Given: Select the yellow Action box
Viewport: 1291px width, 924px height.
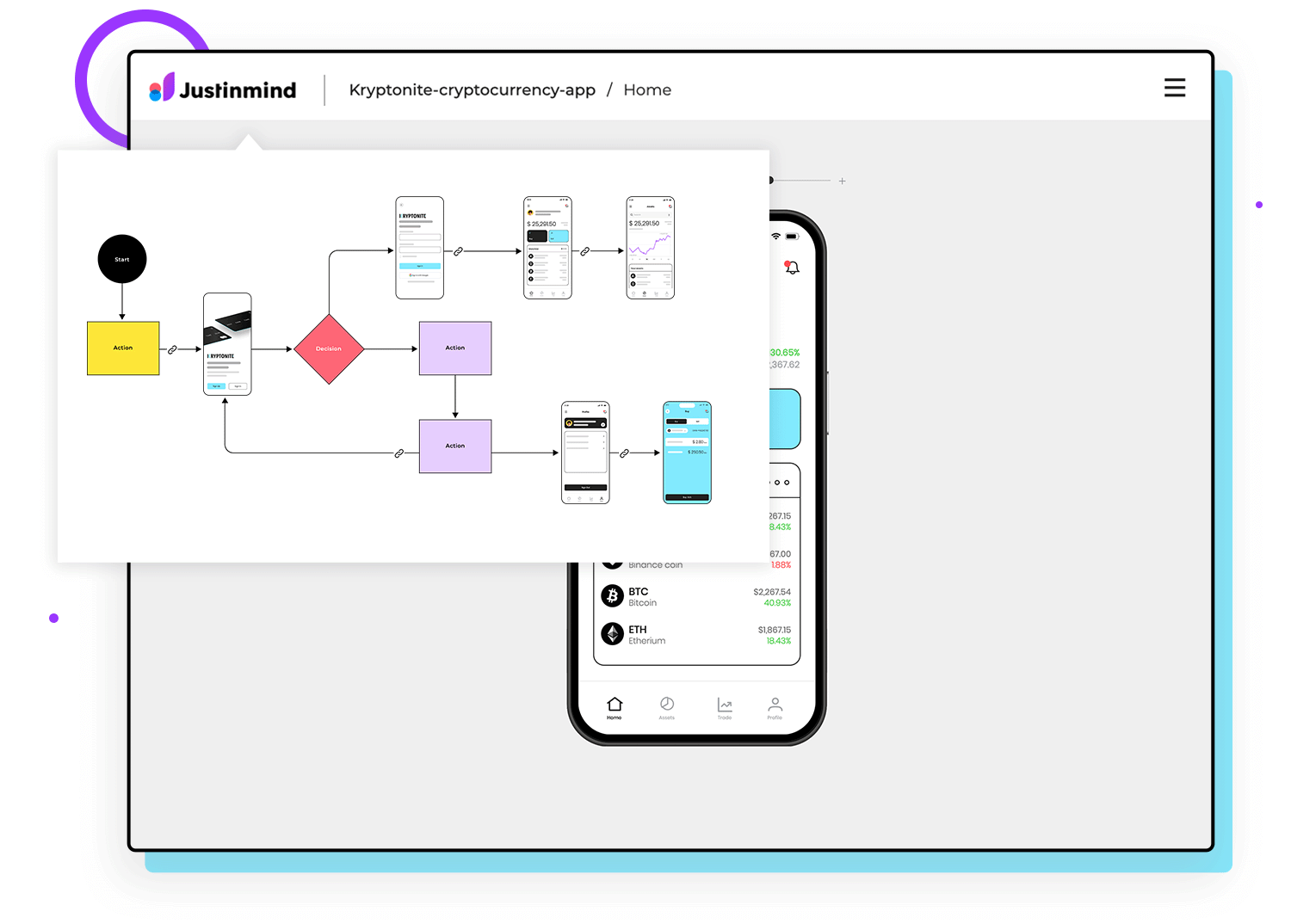Looking at the screenshot, I should pyautogui.click(x=123, y=348).
